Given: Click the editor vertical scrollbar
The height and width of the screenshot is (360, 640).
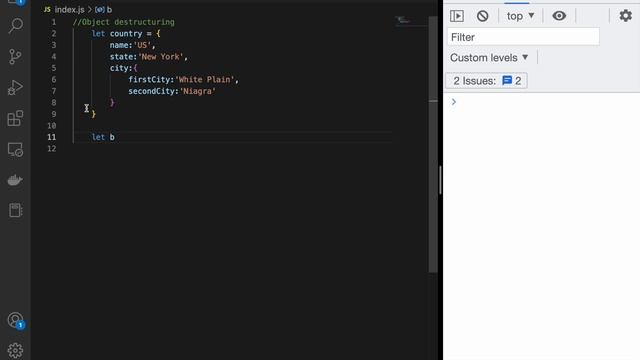Looking at the screenshot, I should pyautogui.click(x=433, y=145).
